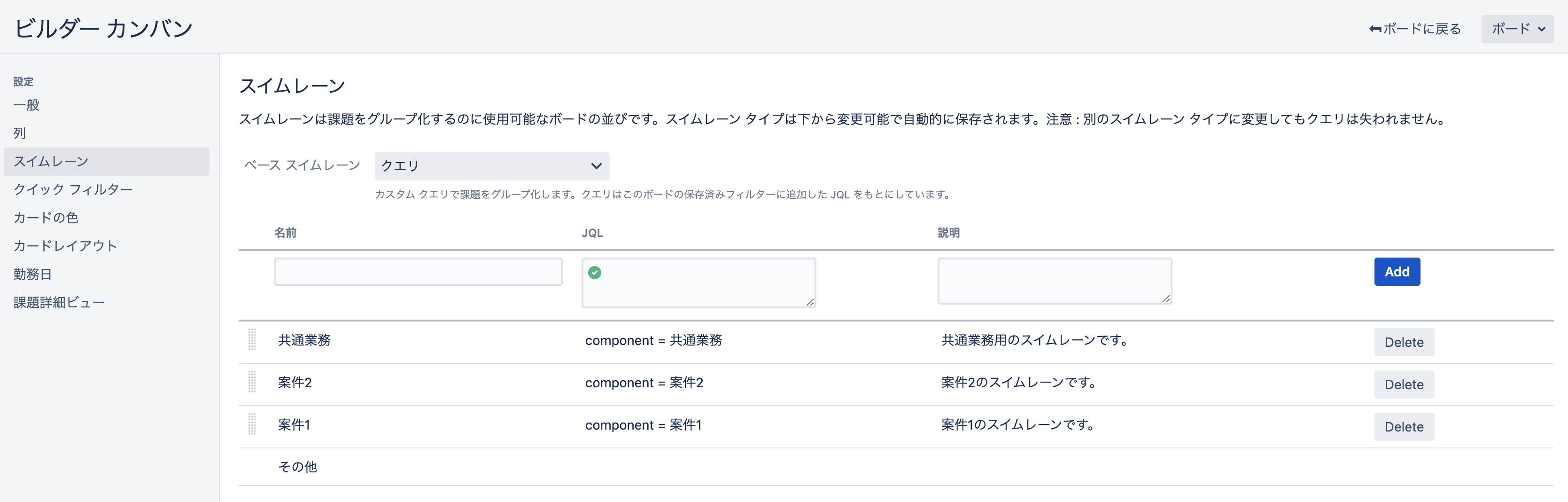The height and width of the screenshot is (502, 1568).
Task: Click the Add button
Action: click(1397, 272)
